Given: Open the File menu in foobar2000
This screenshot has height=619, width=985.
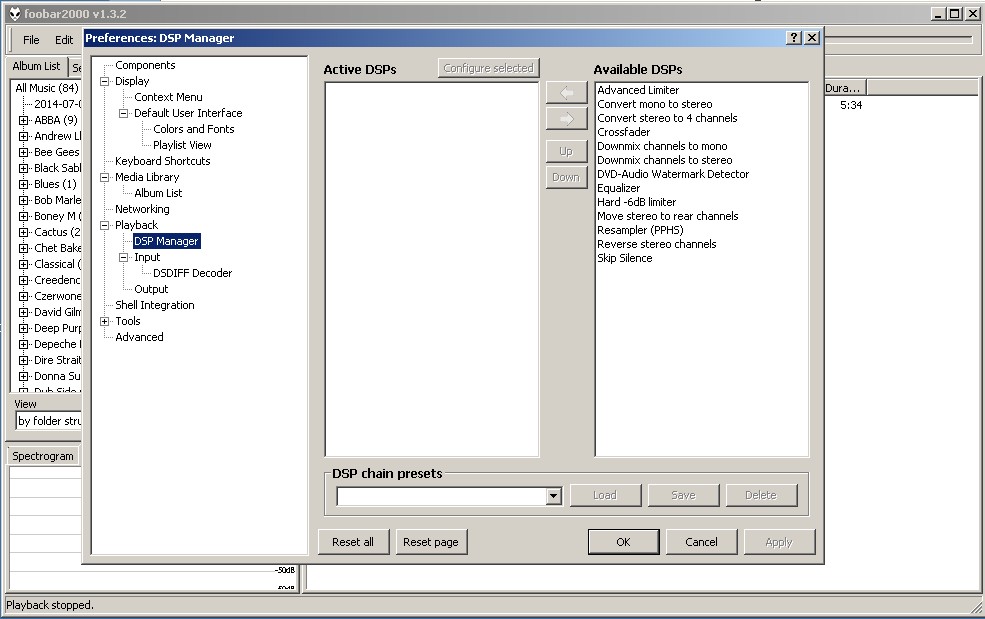Looking at the screenshot, I should click(31, 40).
